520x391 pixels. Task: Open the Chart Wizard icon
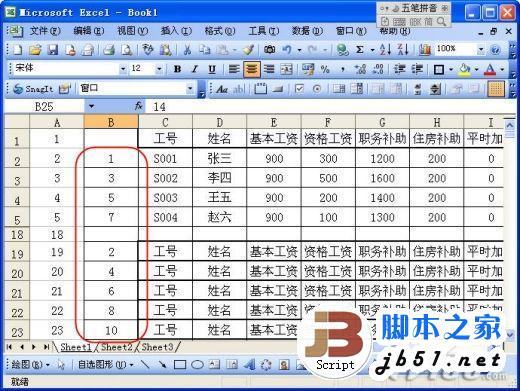pyautogui.click(x=424, y=50)
